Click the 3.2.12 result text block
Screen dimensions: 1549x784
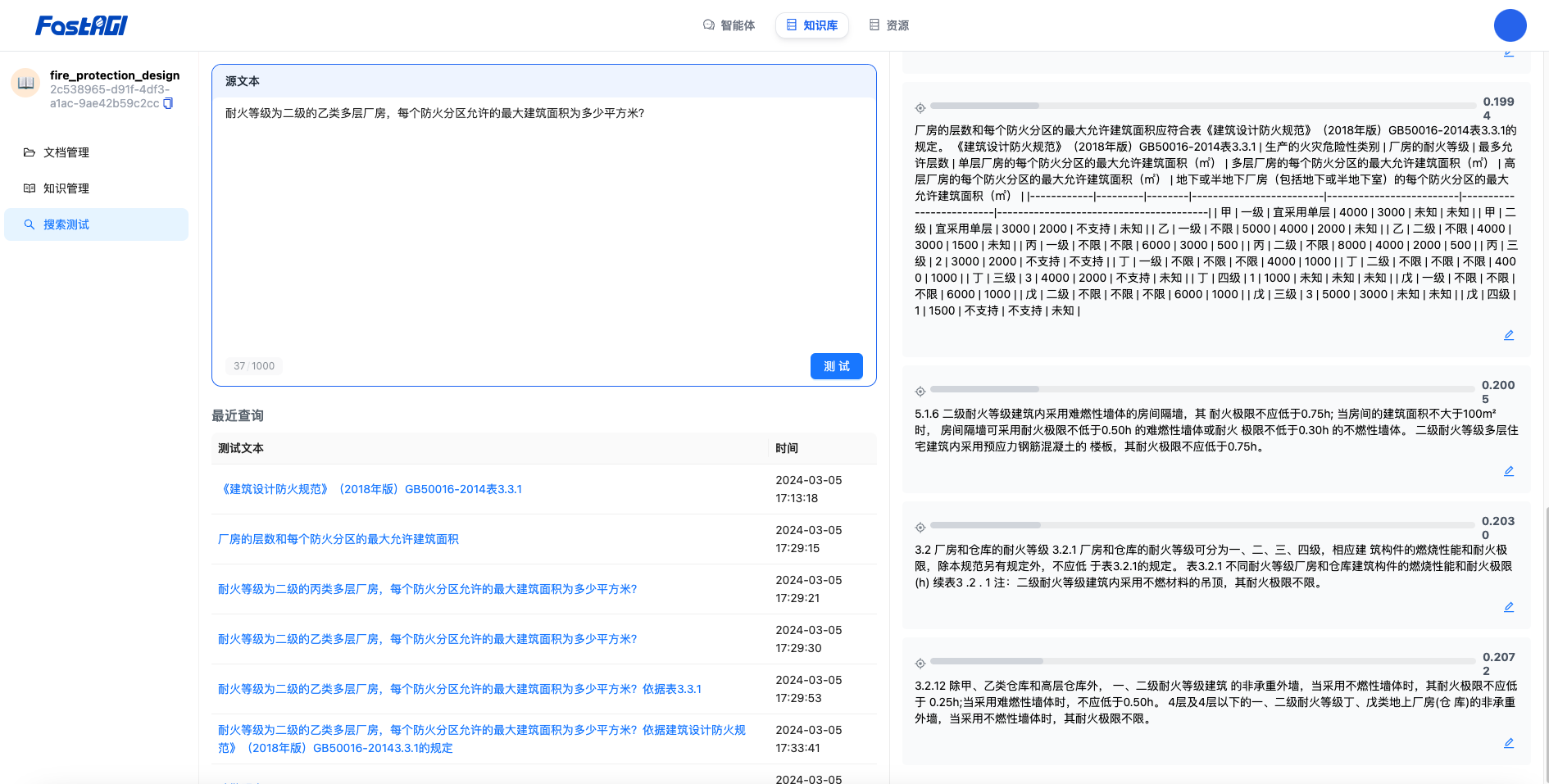[1216, 702]
